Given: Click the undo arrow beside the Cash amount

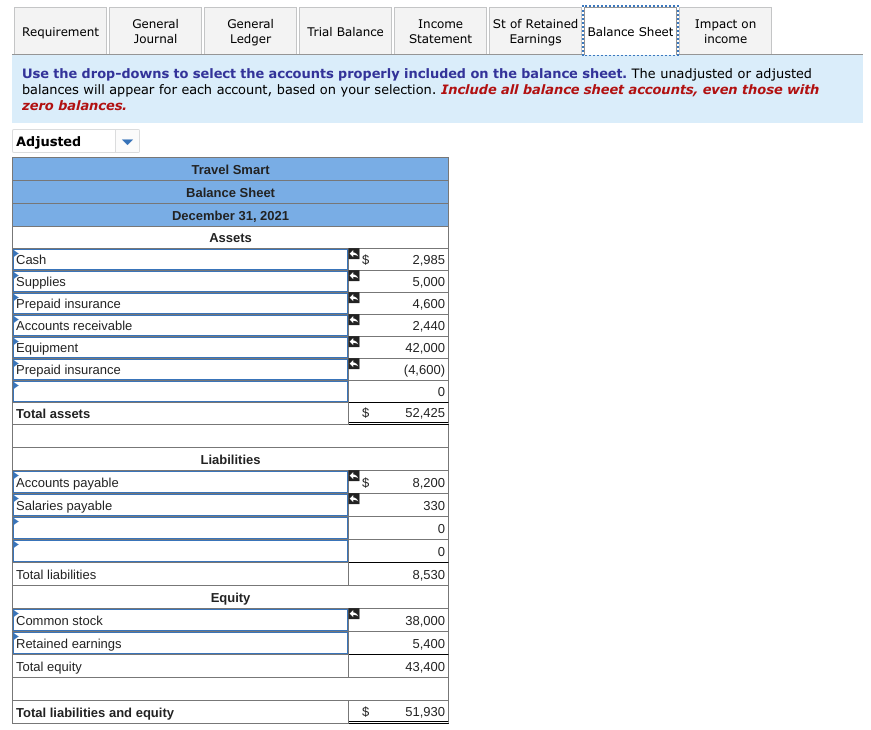Looking at the screenshot, I should pos(352,255).
